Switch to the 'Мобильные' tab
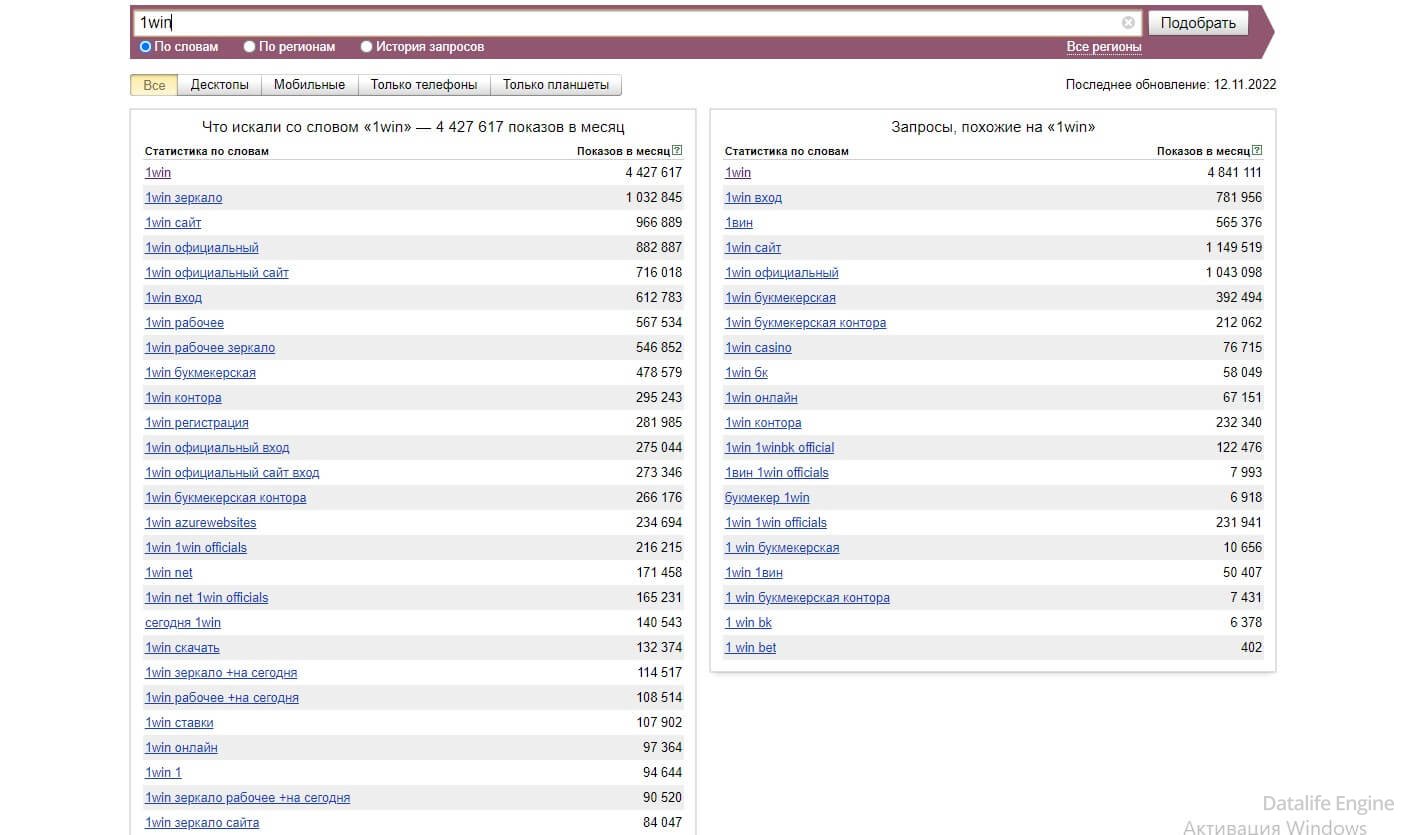Screen dimensions: 1416x835 click(309, 85)
